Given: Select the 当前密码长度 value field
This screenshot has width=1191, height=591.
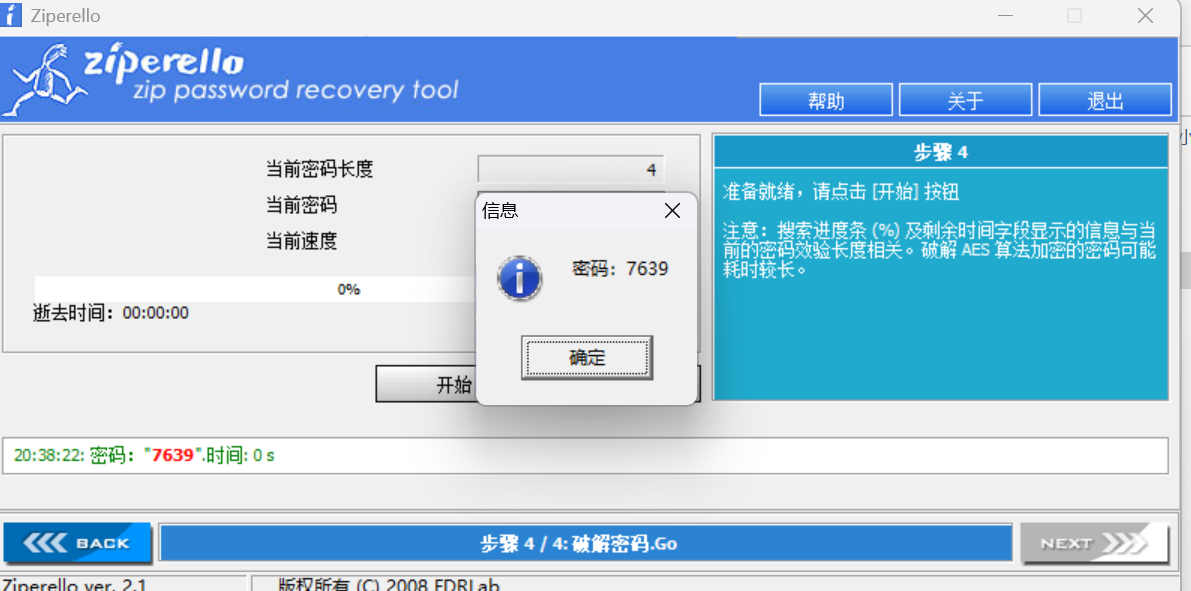Looking at the screenshot, I should (x=570, y=169).
